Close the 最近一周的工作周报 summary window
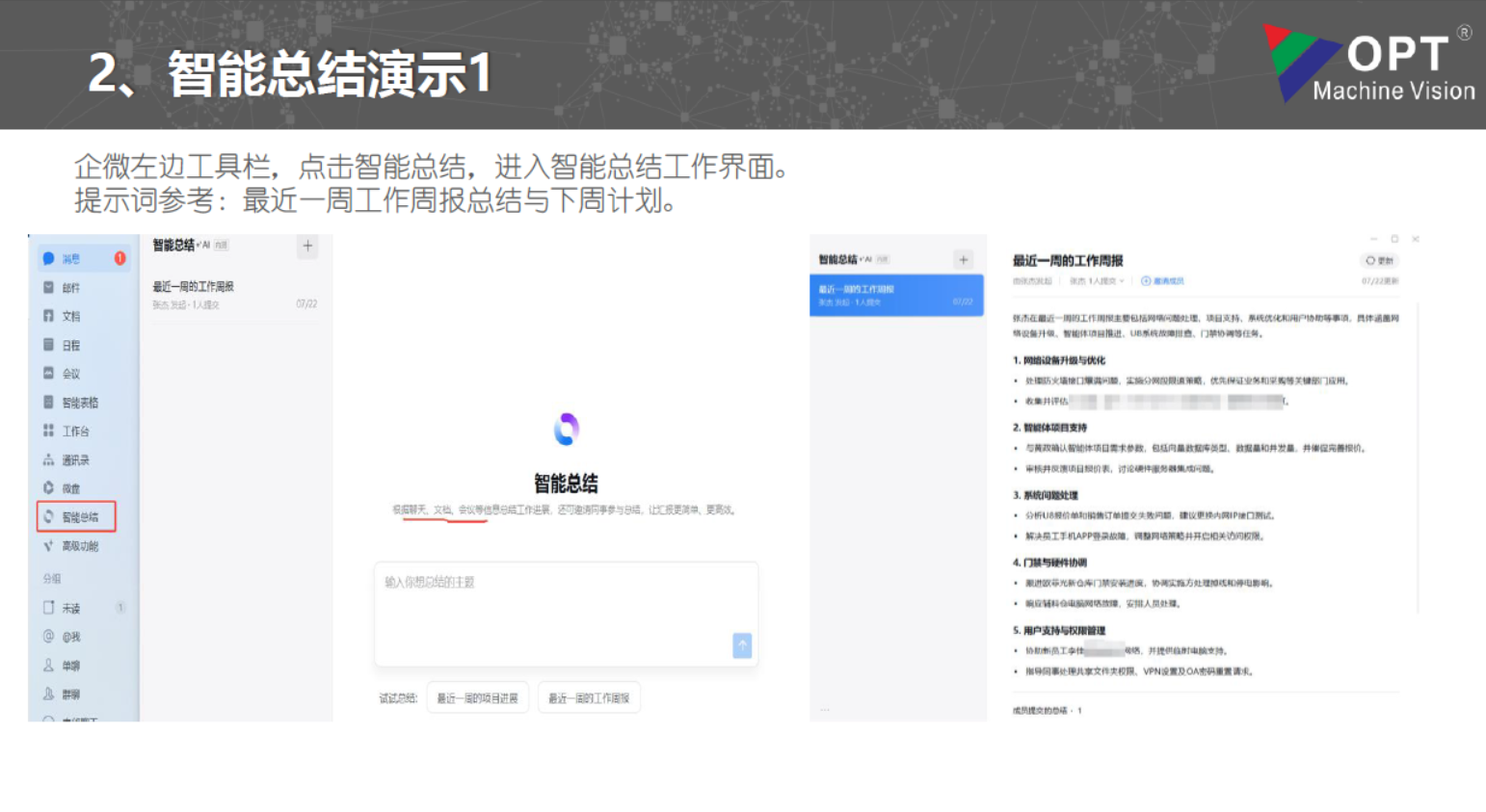Image resolution: width=1486 pixels, height=812 pixels. tap(1416, 239)
